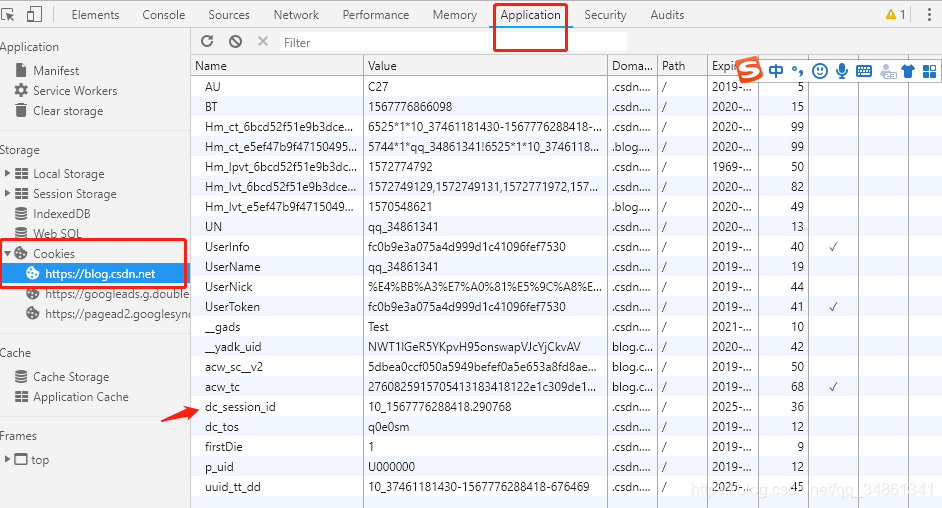Switch to the Memory tab
The image size is (942, 508).
pos(454,14)
